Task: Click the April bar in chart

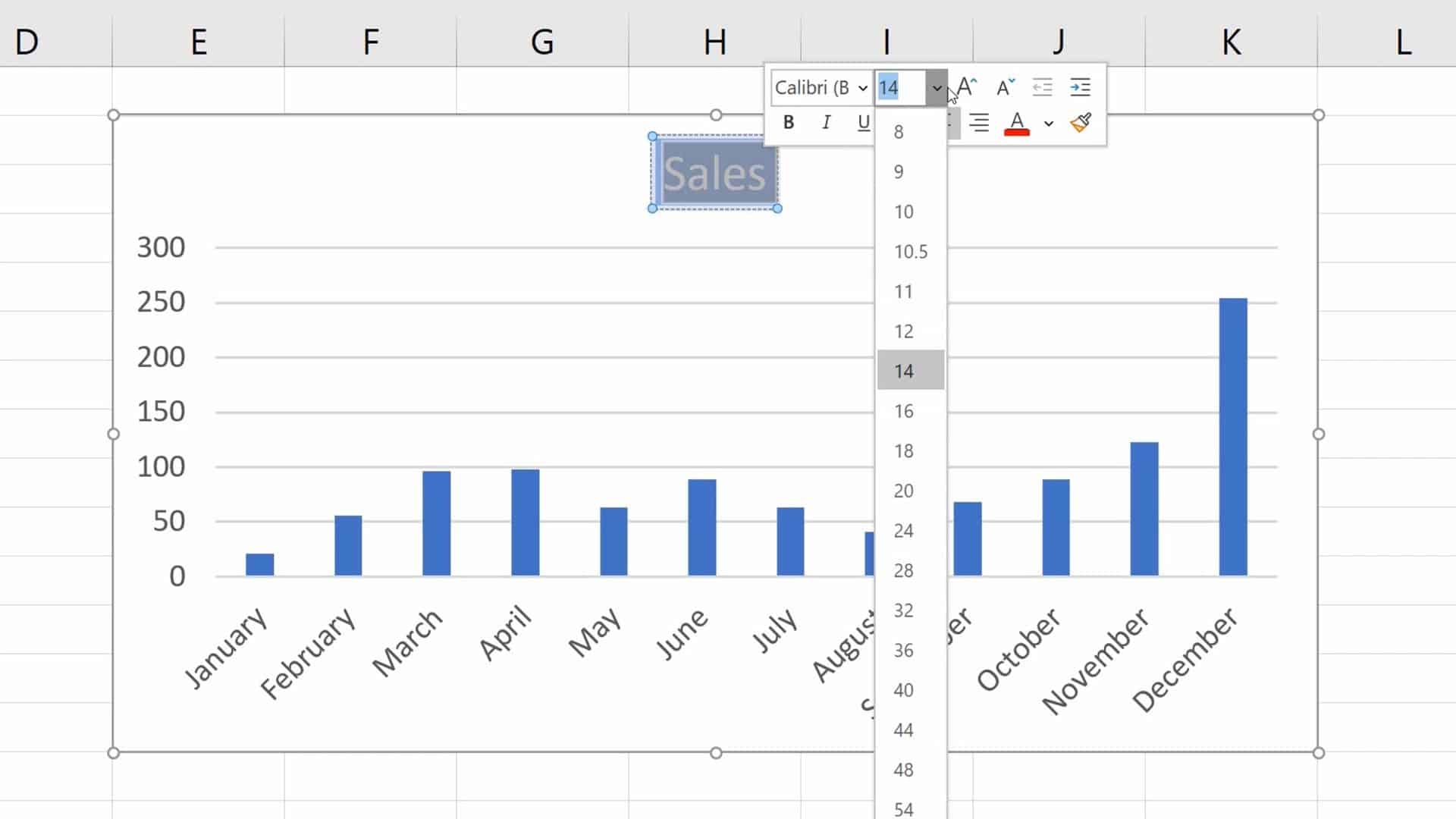Action: click(x=525, y=522)
